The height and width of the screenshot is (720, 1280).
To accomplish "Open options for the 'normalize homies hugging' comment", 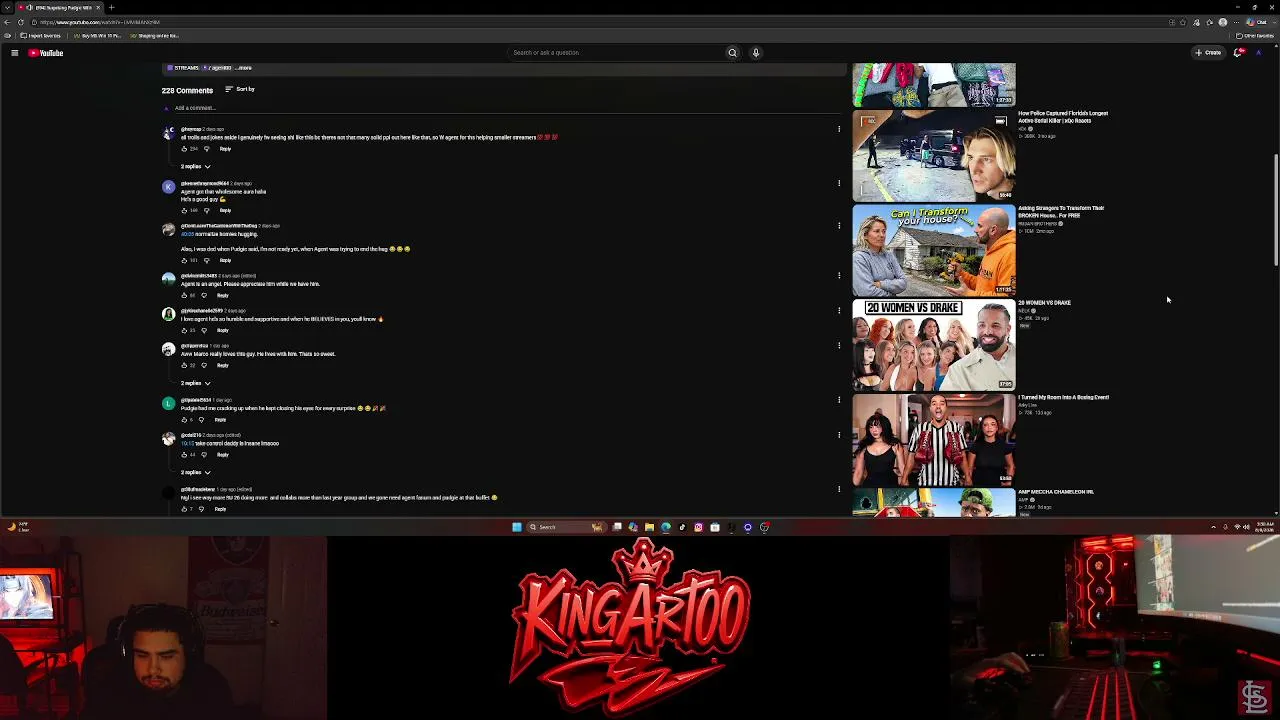I will 839,225.
